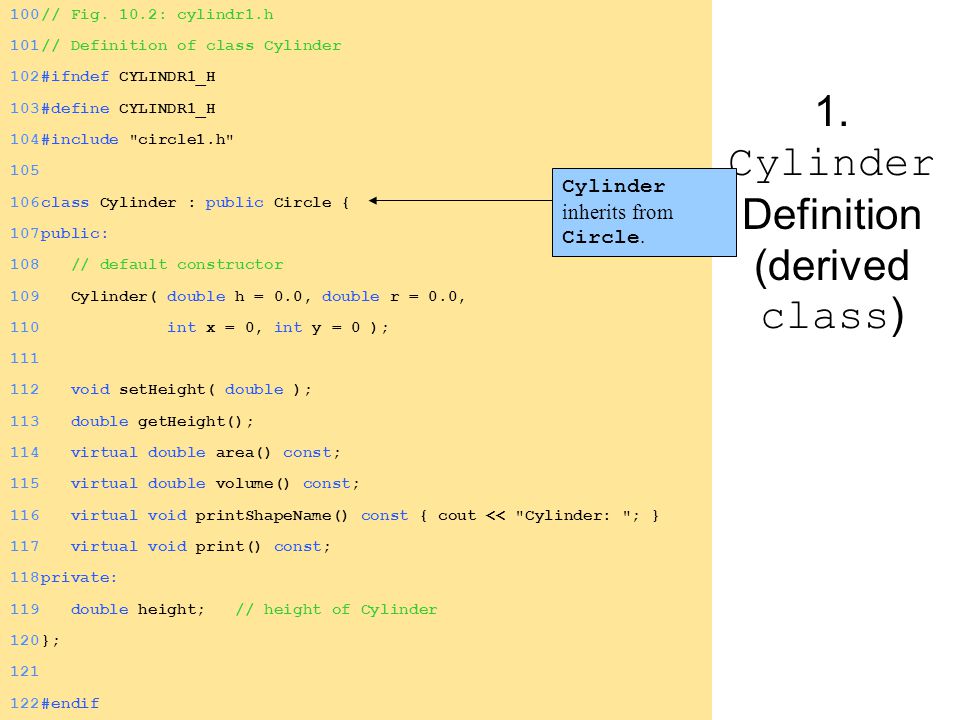Screen dimensions: 960x720
Task: Click '#ifndef CYLINDR1_H' on line 102
Action: 128,77
